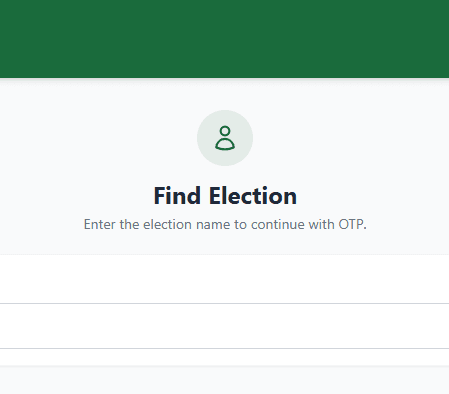Click the election name instruction subtitle
449x394 pixels.
[x=225, y=224]
